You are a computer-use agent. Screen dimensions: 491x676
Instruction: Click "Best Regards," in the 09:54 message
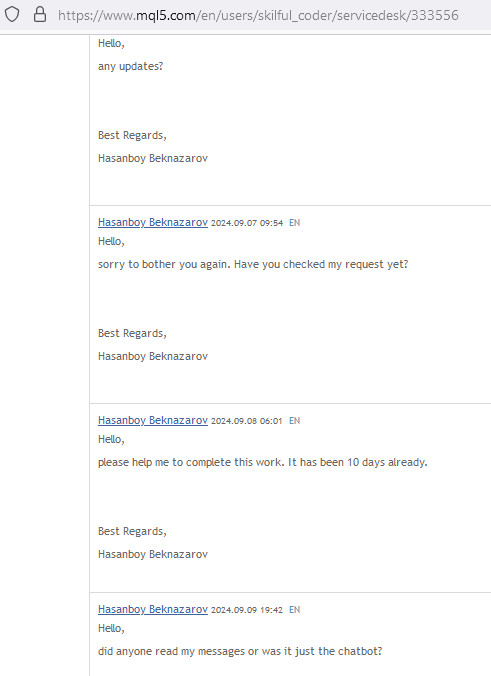pyautogui.click(x=132, y=333)
